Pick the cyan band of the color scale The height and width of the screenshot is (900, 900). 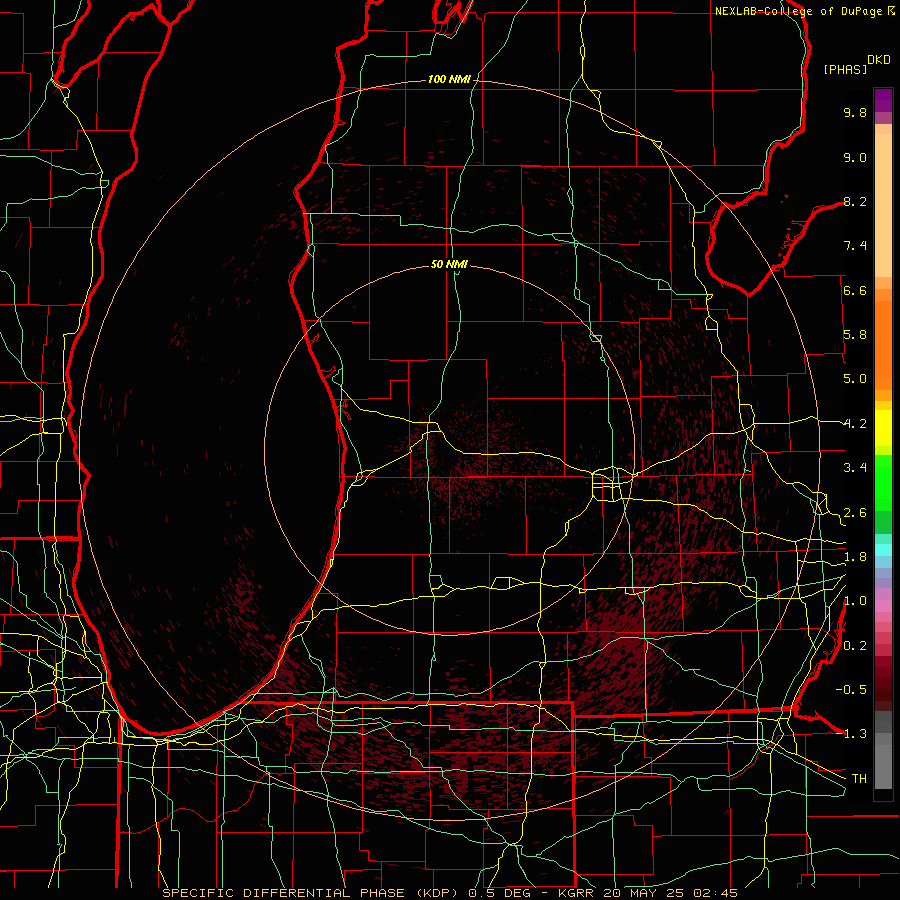coord(883,550)
